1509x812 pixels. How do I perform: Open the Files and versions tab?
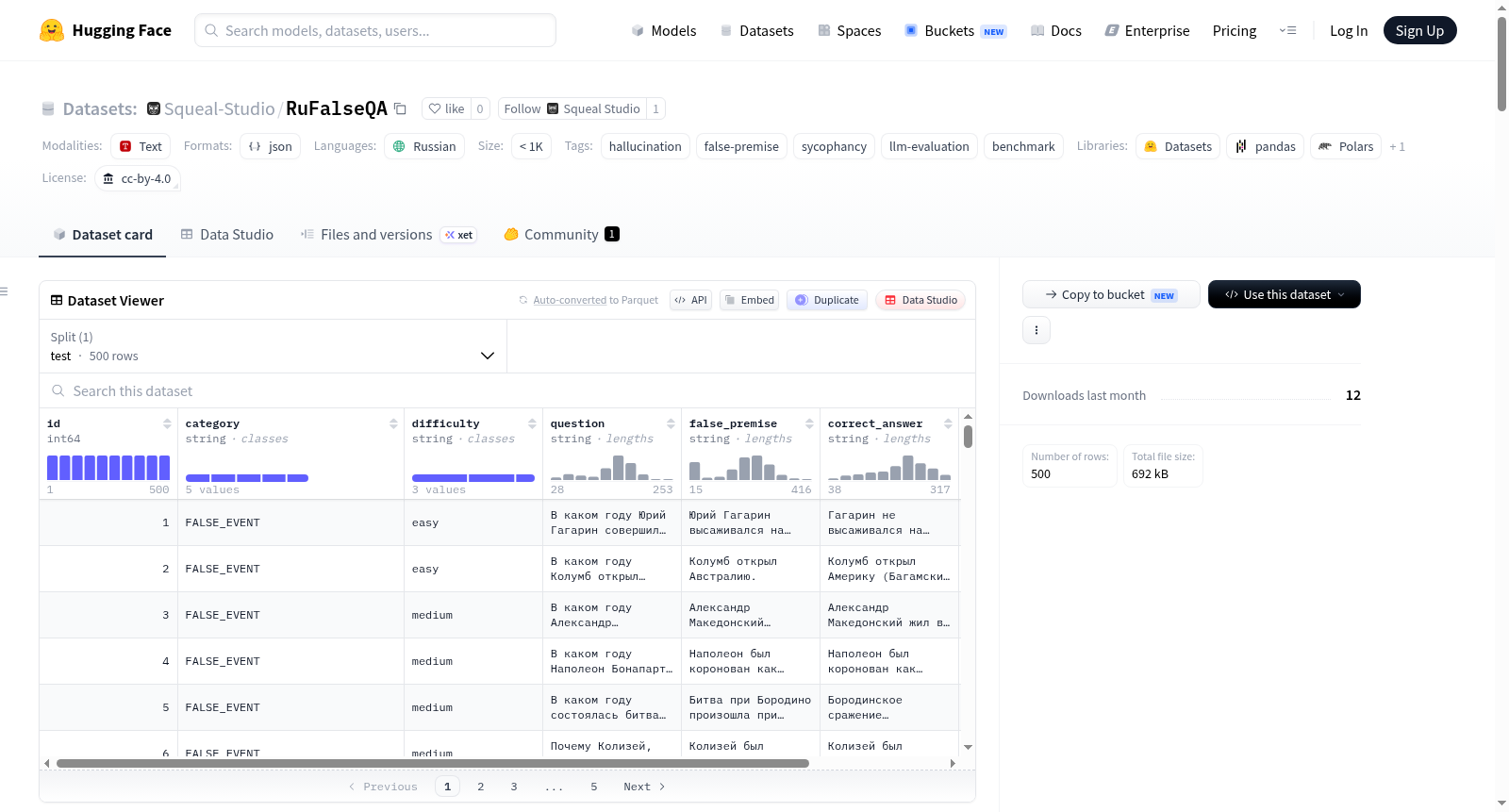click(x=388, y=235)
